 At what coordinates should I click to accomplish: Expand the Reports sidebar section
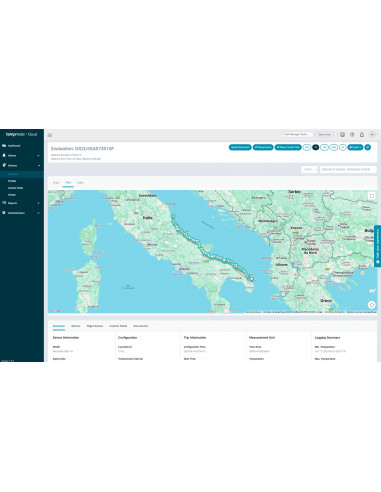pos(22,203)
